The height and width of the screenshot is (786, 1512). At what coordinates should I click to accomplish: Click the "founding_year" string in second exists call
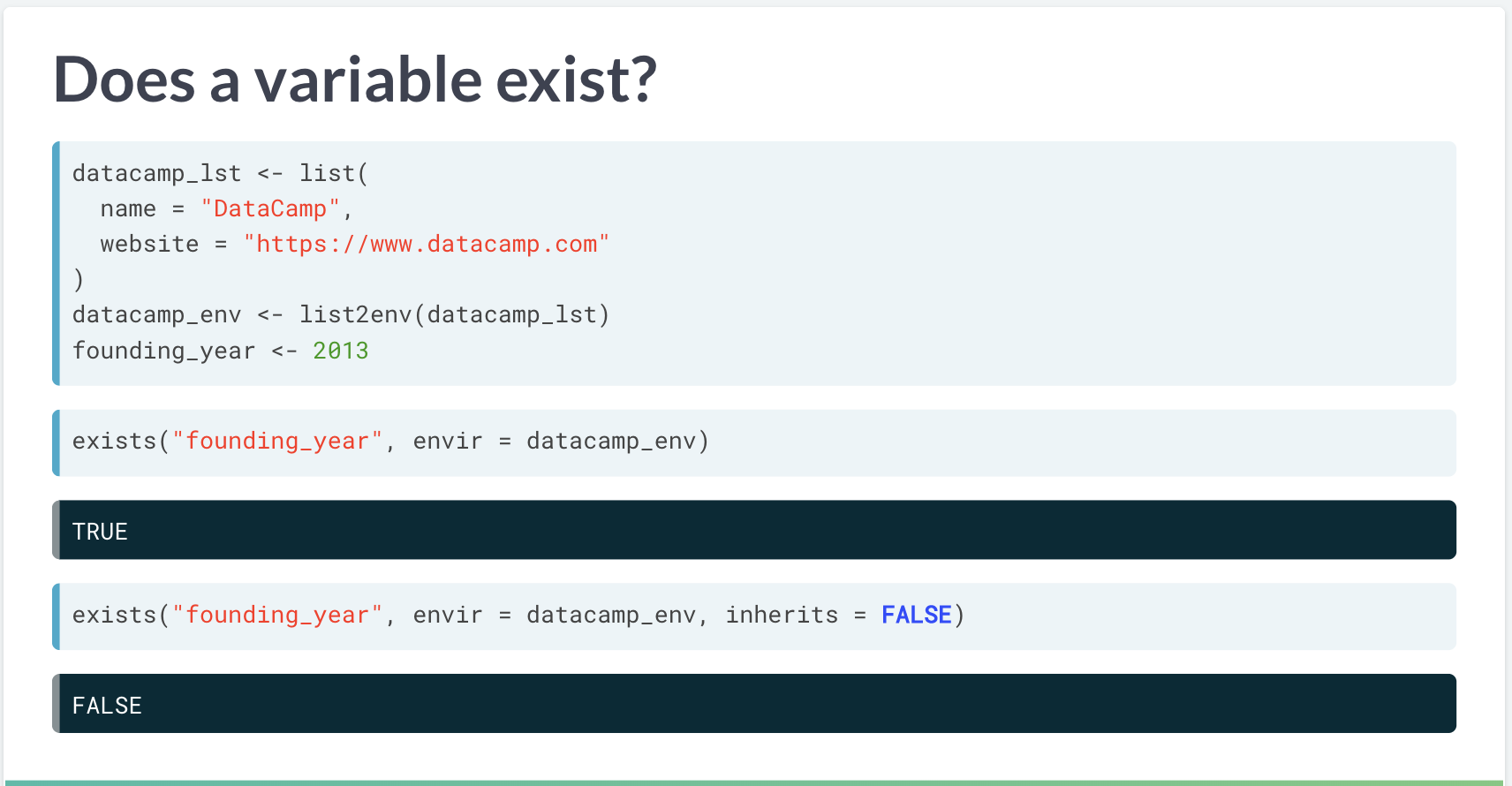[x=277, y=615]
